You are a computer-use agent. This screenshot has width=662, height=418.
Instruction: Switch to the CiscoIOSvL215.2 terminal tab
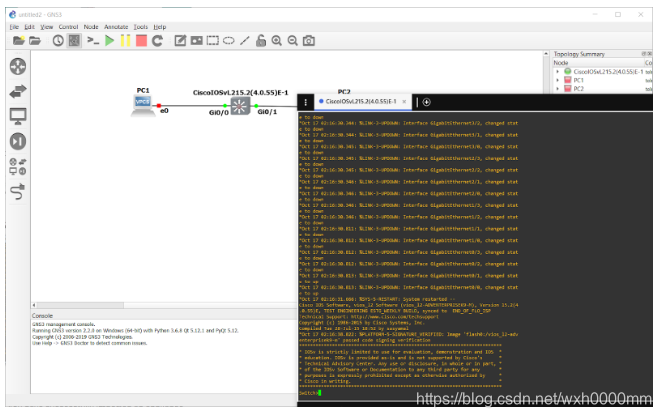(x=361, y=102)
